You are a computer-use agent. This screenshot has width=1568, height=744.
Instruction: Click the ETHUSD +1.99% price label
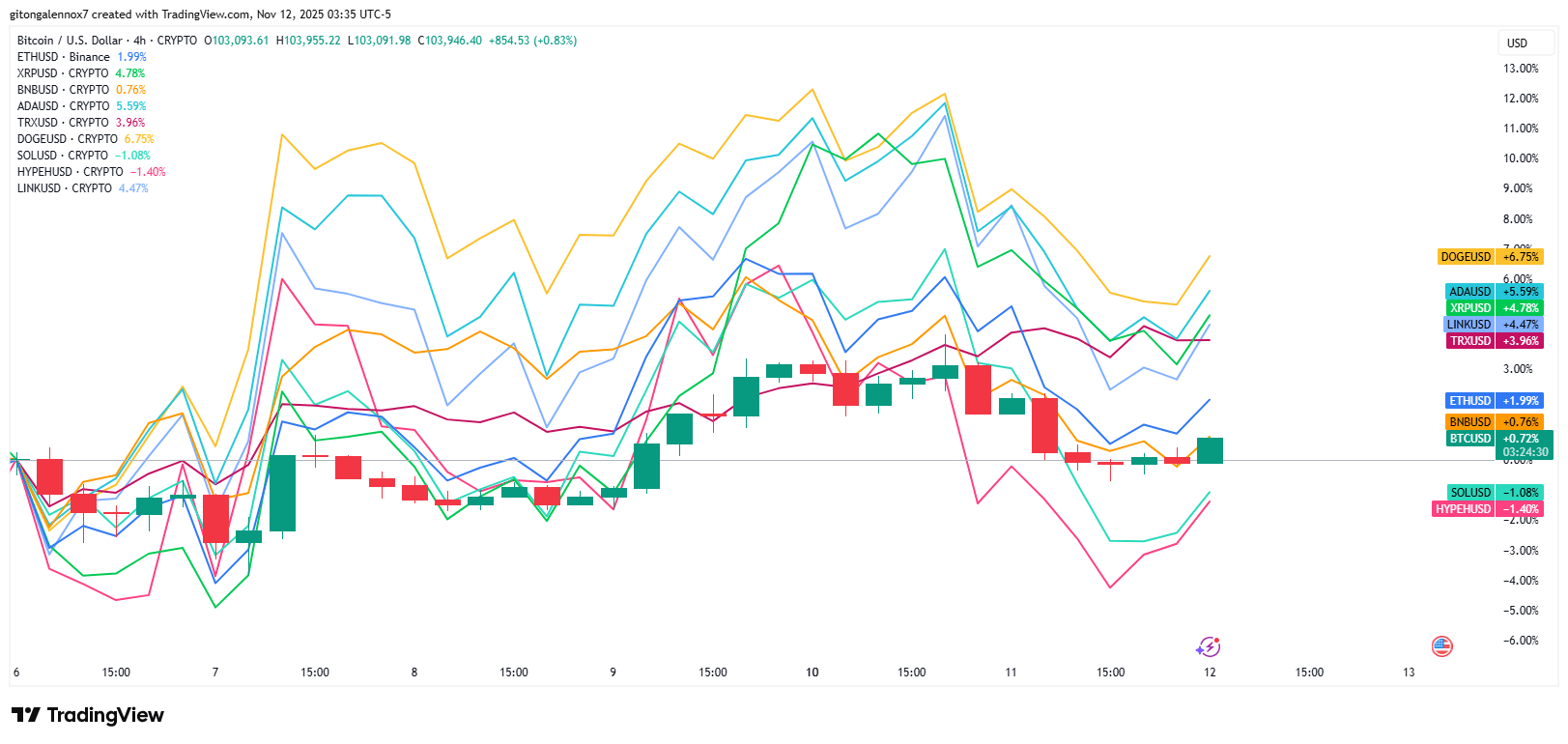pyautogui.click(x=1494, y=401)
